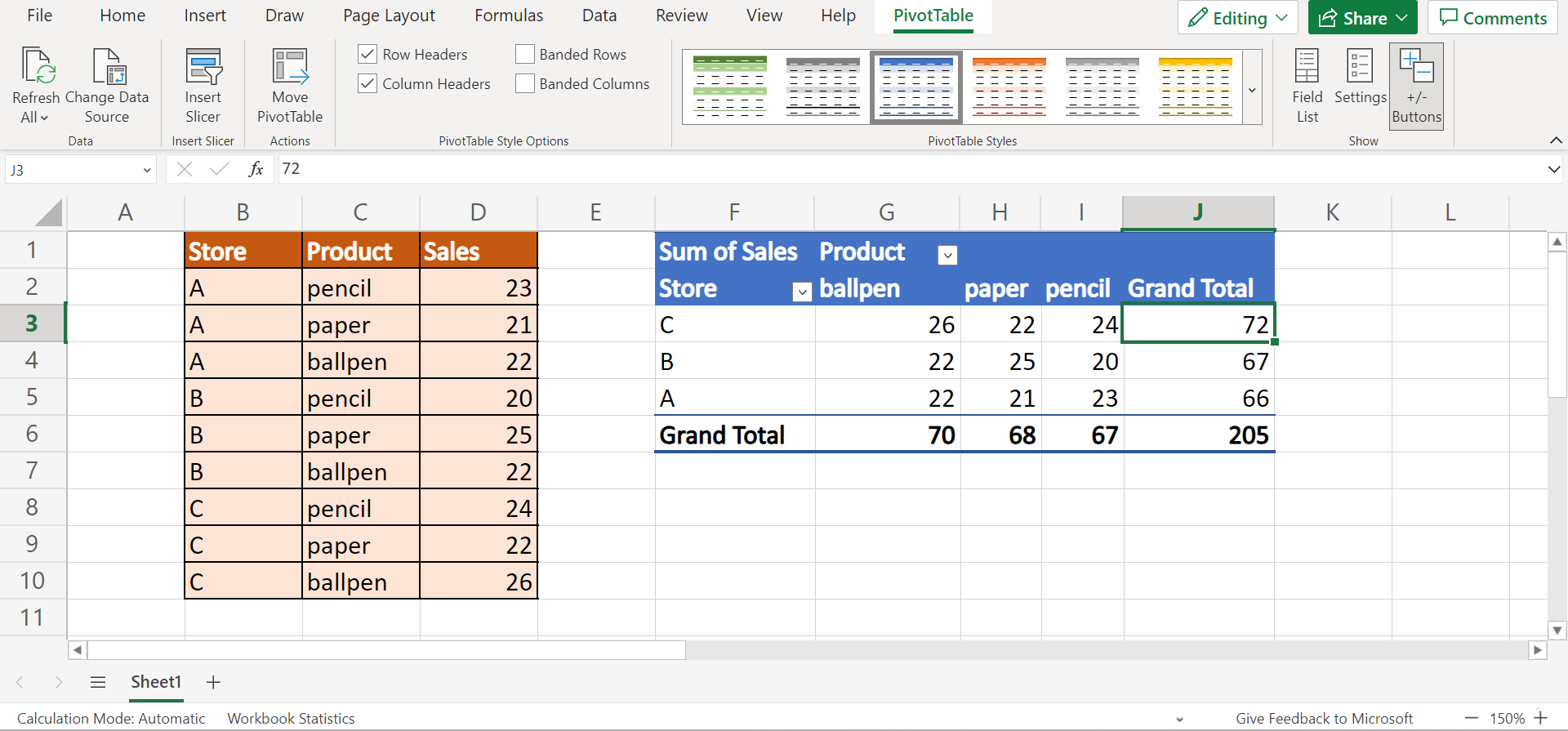Uncheck the Row Headers checkbox
This screenshot has height=731, width=1568.
(367, 55)
